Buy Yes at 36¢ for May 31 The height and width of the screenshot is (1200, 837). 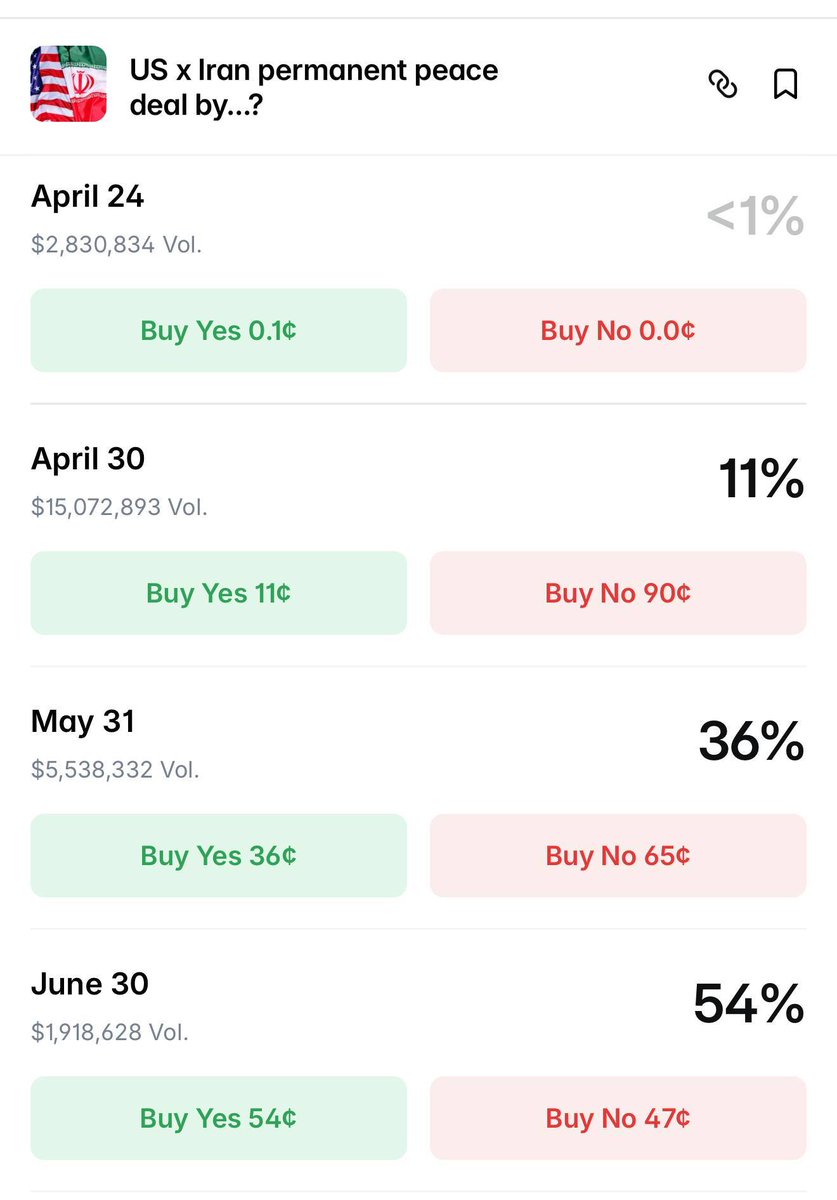click(218, 856)
